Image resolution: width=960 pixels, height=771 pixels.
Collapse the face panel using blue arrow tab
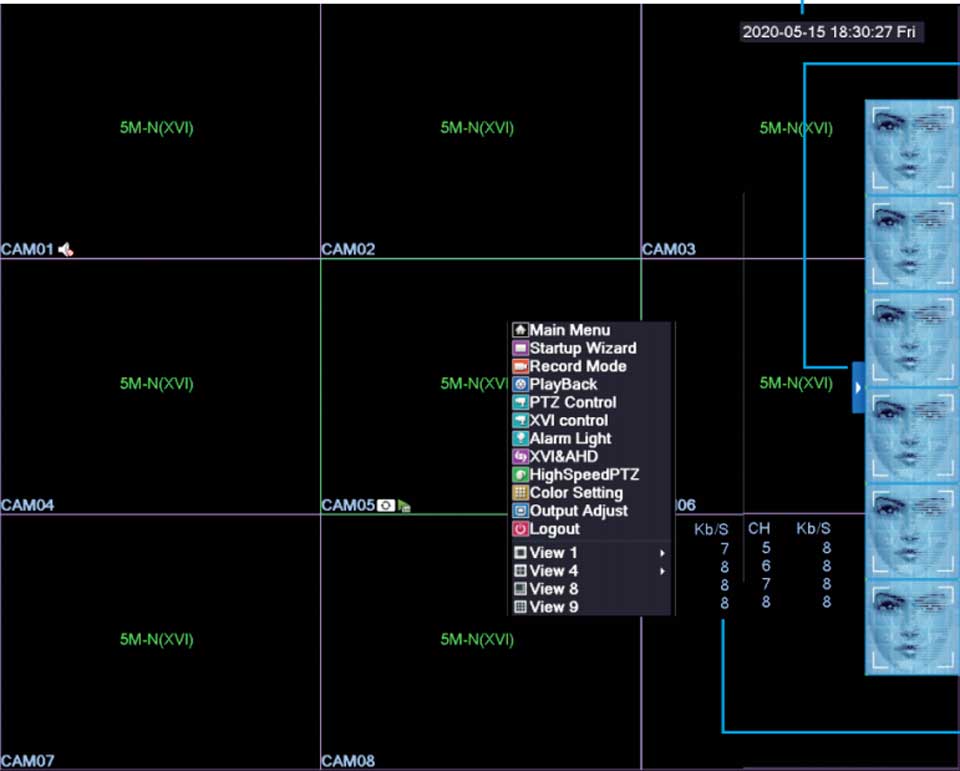[x=857, y=387]
